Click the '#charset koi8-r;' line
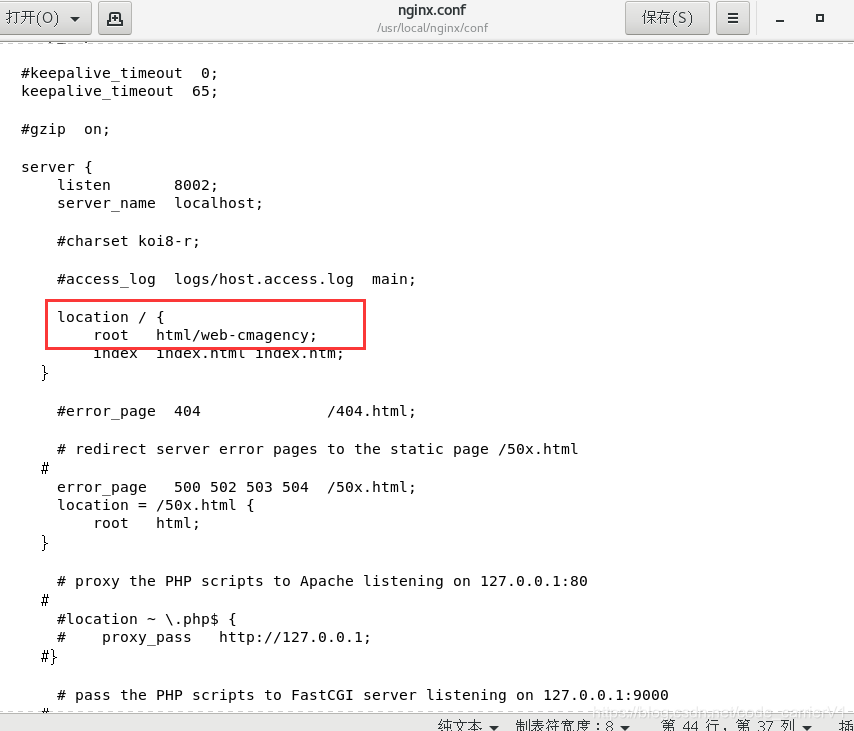 click(x=129, y=241)
